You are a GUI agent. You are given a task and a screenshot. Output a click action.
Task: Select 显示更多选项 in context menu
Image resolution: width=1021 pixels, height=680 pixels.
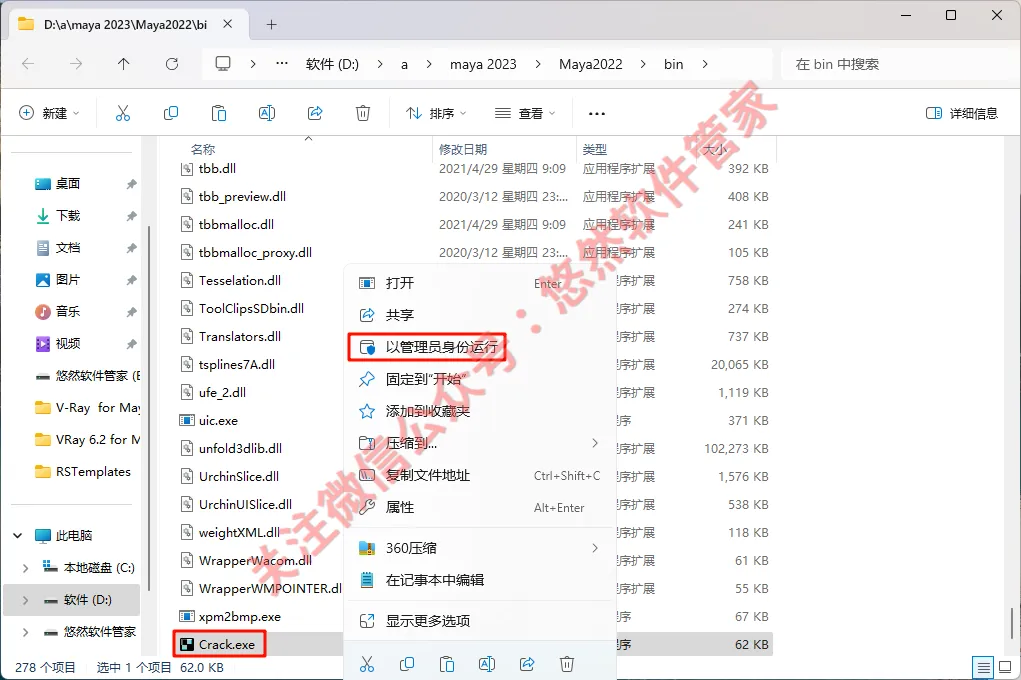[x=480, y=621]
